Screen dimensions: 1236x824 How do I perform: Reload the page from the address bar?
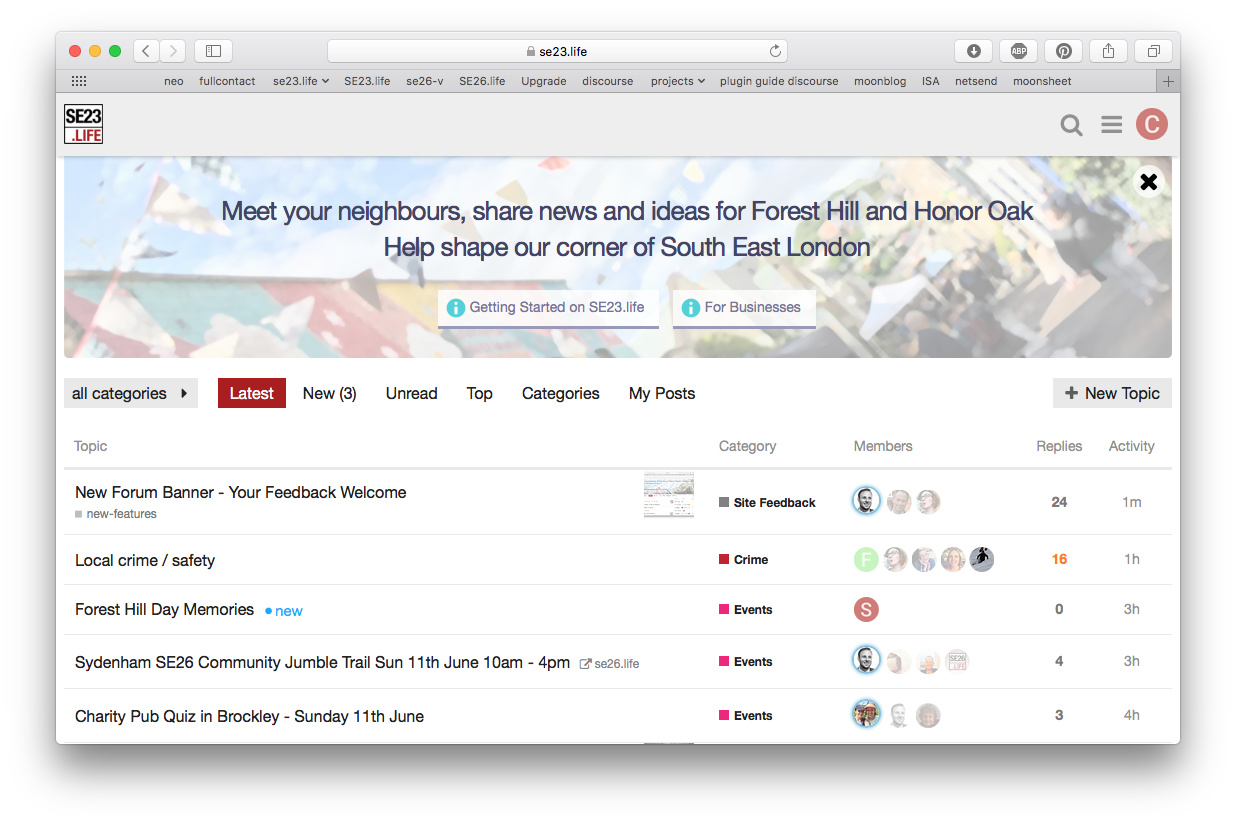pyautogui.click(x=775, y=51)
